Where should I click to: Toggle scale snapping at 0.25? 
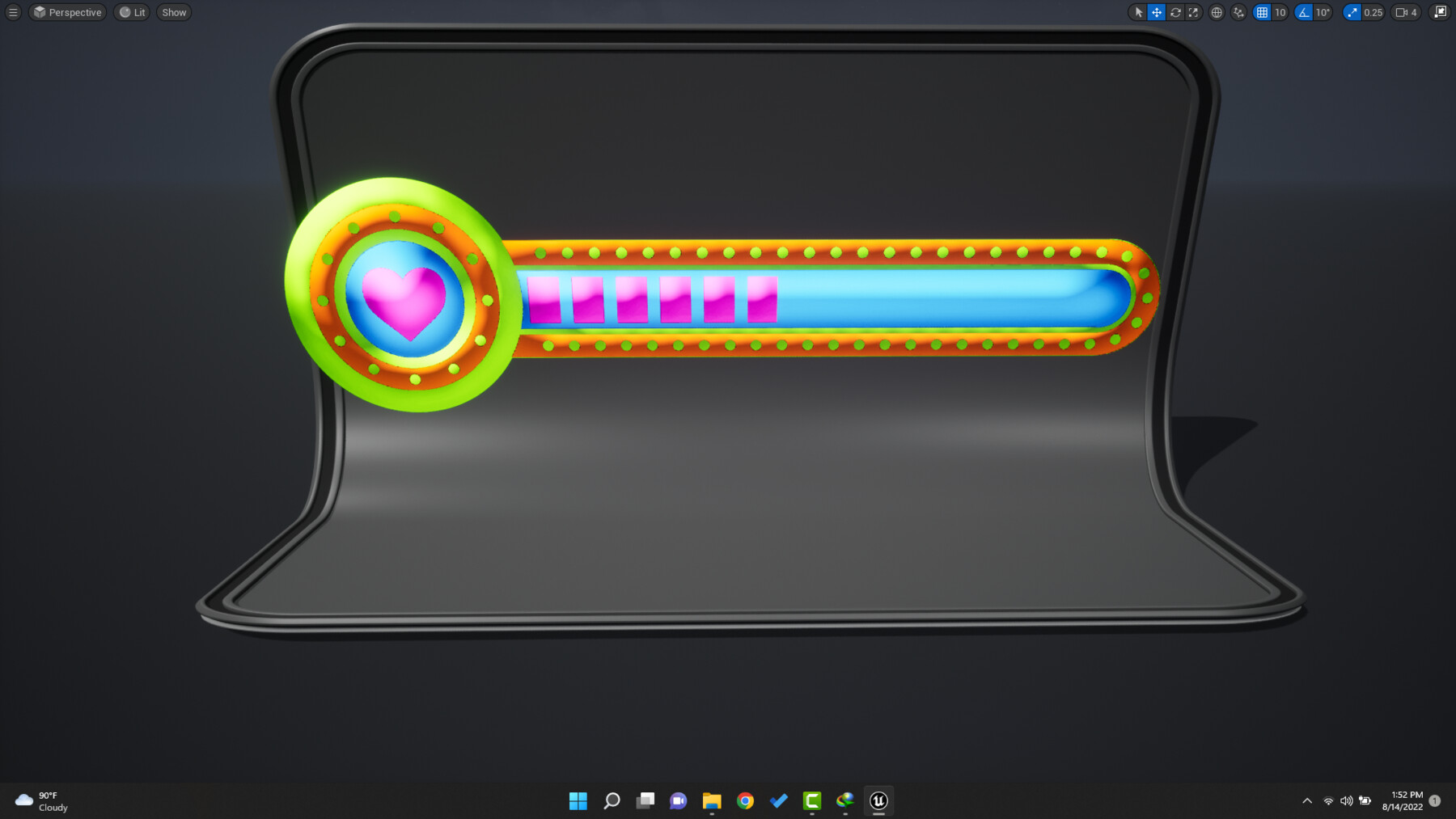1352,12
